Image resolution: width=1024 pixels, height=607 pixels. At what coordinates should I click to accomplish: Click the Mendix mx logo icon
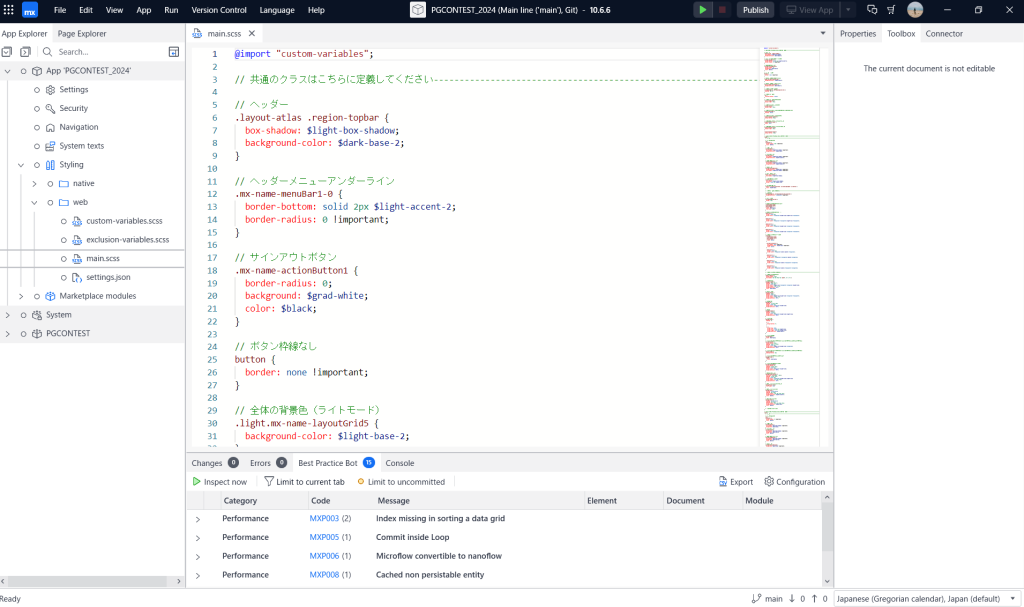[x=31, y=10]
